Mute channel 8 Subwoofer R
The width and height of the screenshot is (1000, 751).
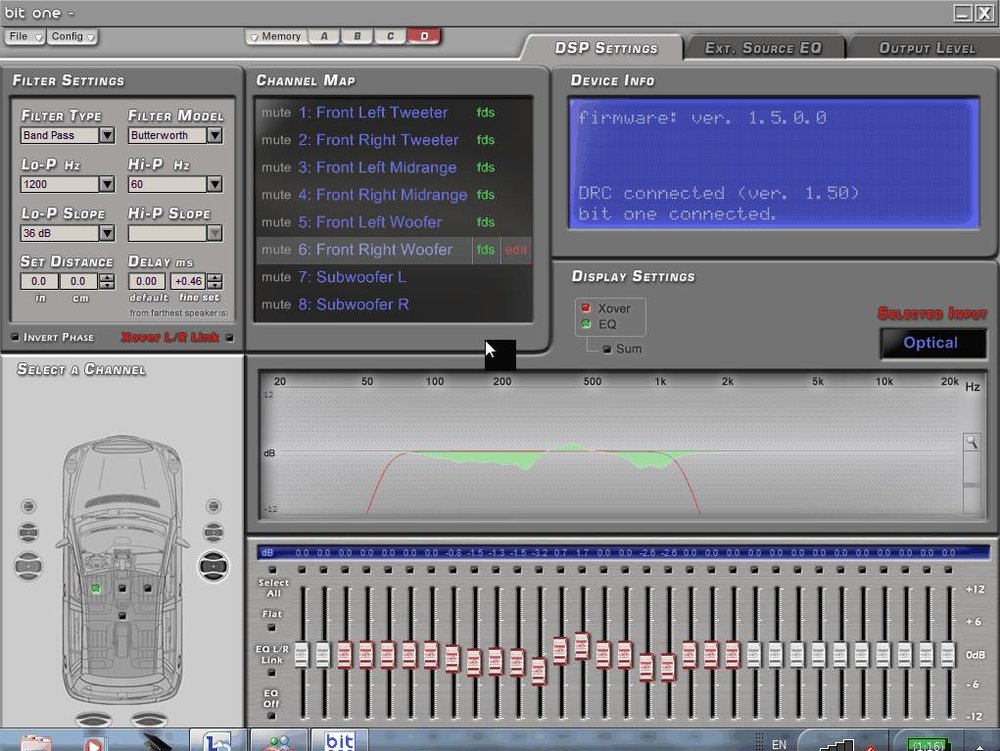pyautogui.click(x=276, y=304)
